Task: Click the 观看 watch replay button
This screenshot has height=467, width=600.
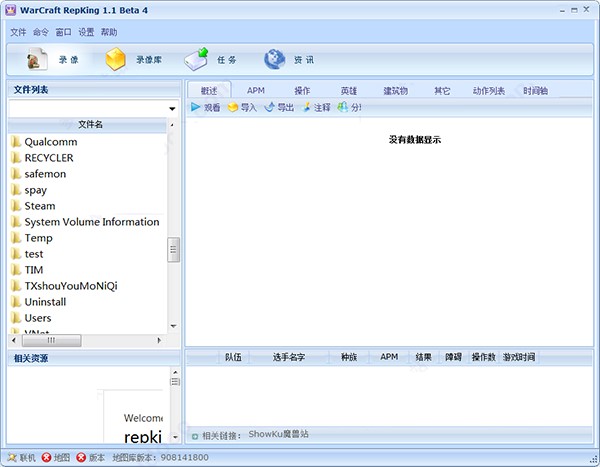Action: pyautogui.click(x=205, y=108)
